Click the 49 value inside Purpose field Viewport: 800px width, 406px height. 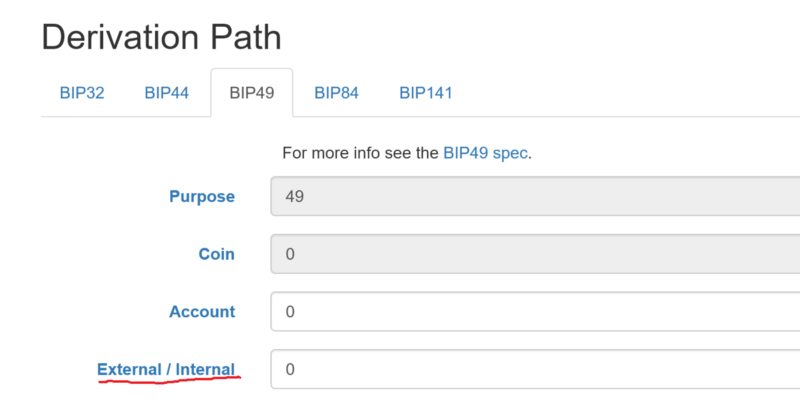click(295, 196)
